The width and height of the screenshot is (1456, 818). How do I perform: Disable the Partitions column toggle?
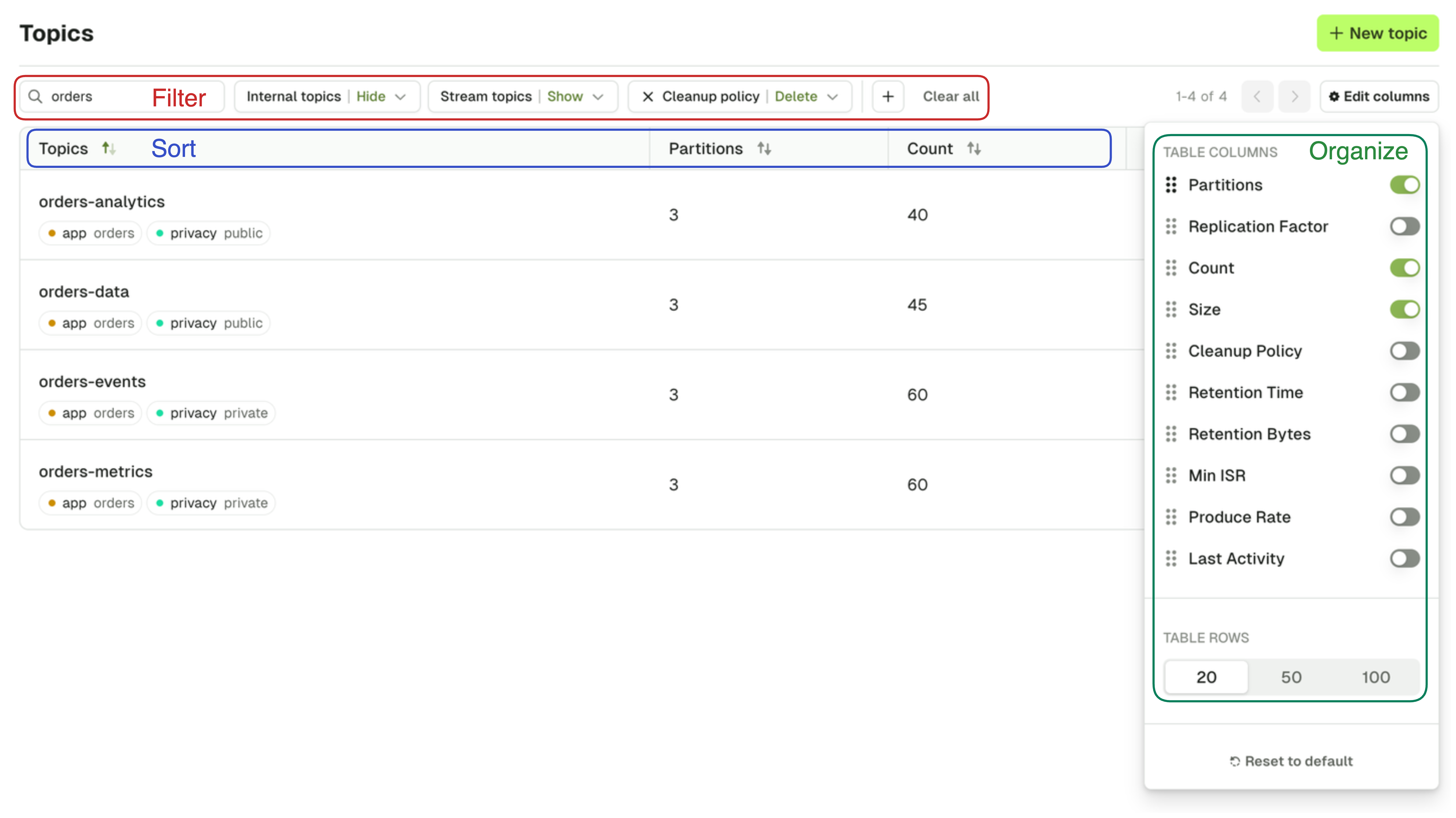pos(1404,185)
